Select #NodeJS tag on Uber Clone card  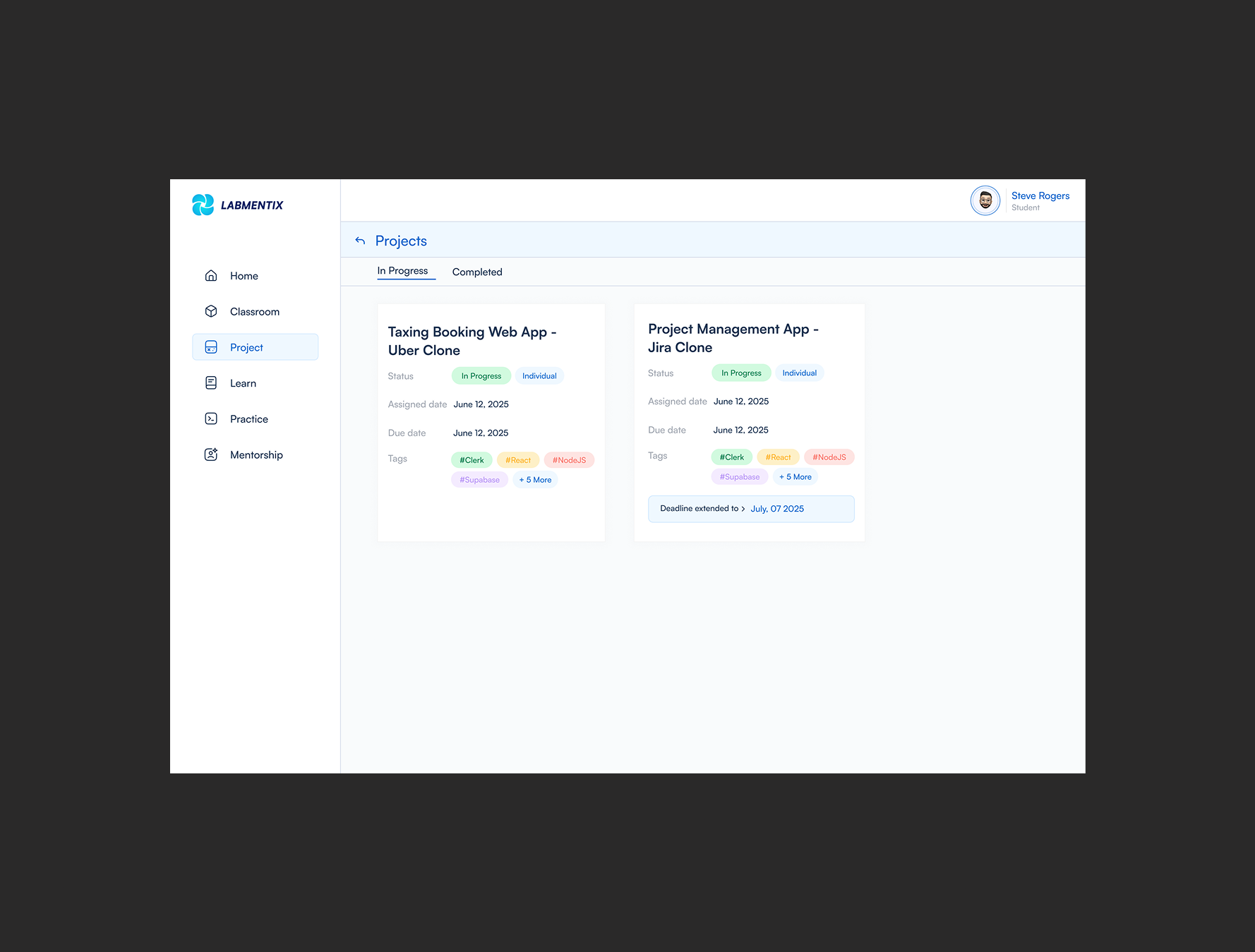click(x=569, y=460)
